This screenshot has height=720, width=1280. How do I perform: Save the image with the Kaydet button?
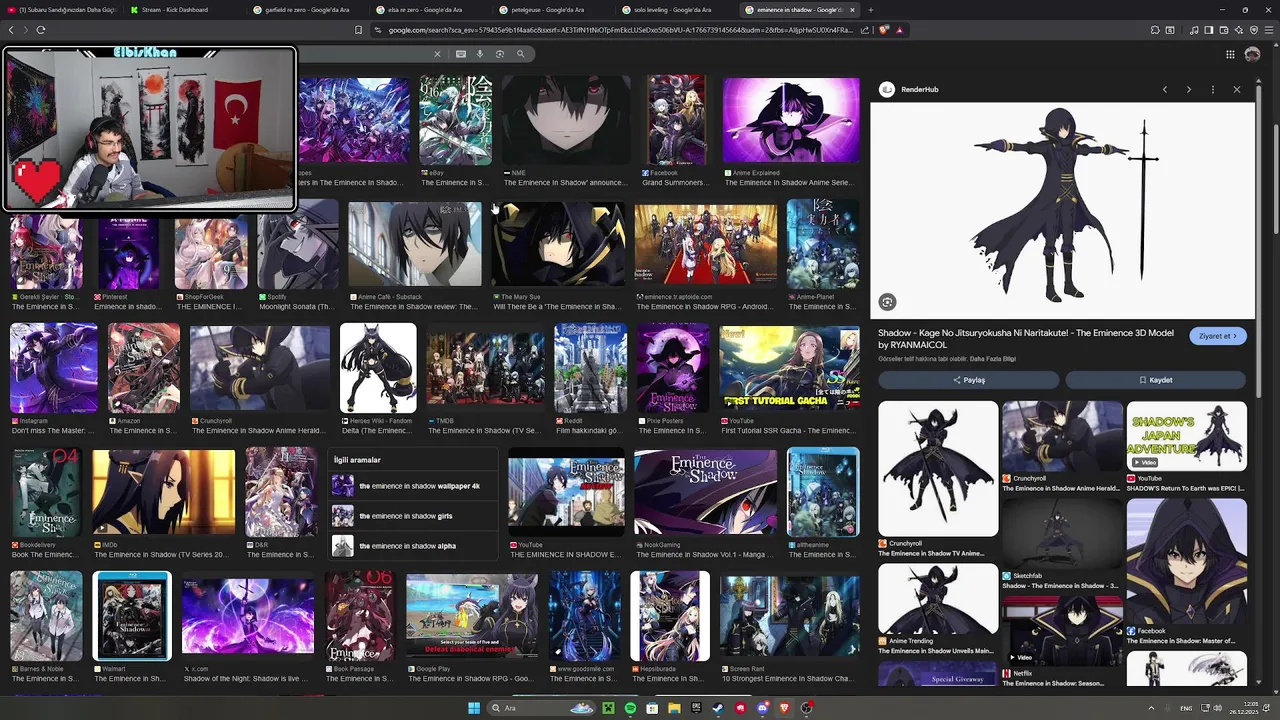(x=1155, y=380)
